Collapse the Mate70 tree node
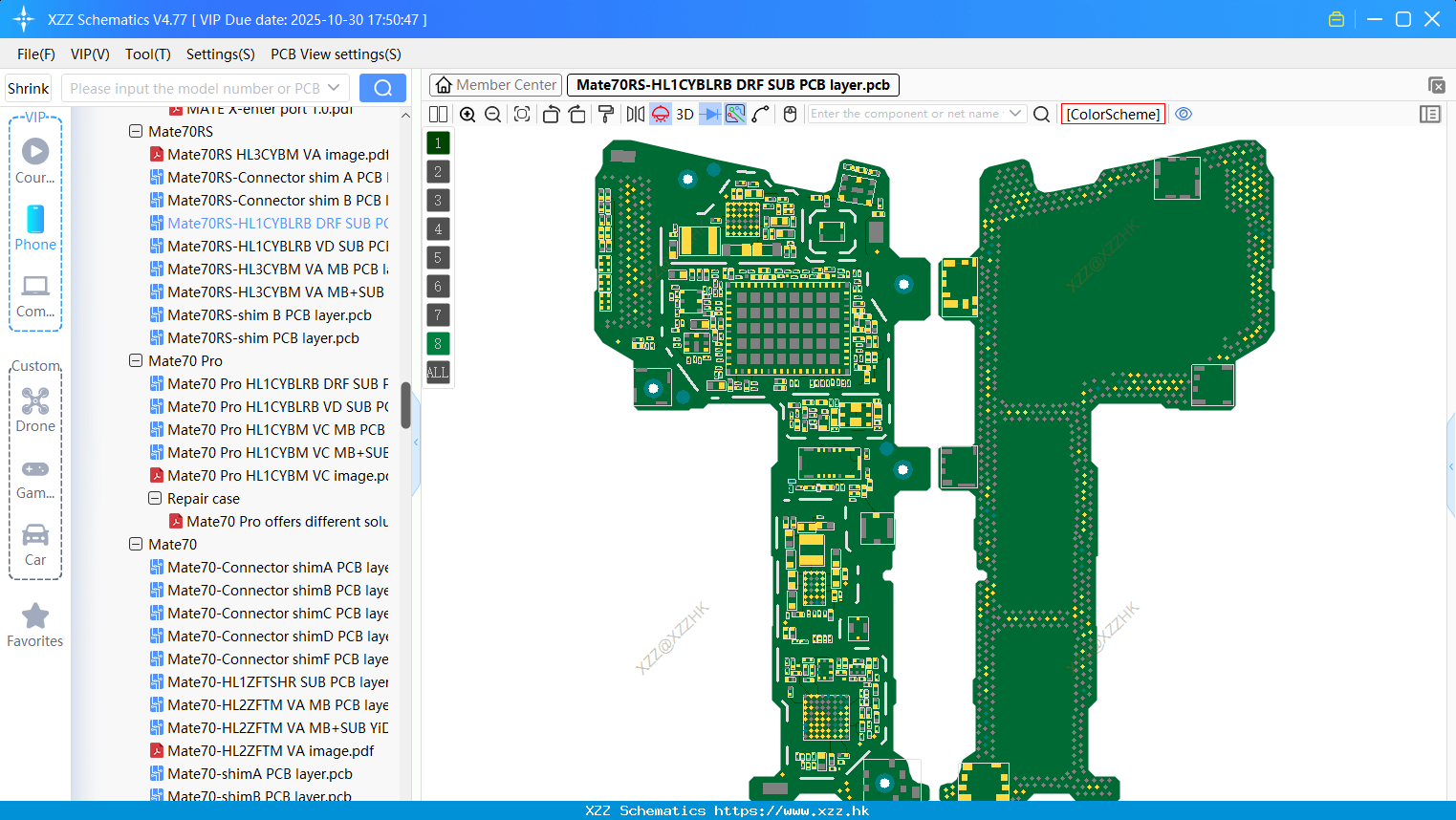This screenshot has height=820, width=1456. coord(136,544)
